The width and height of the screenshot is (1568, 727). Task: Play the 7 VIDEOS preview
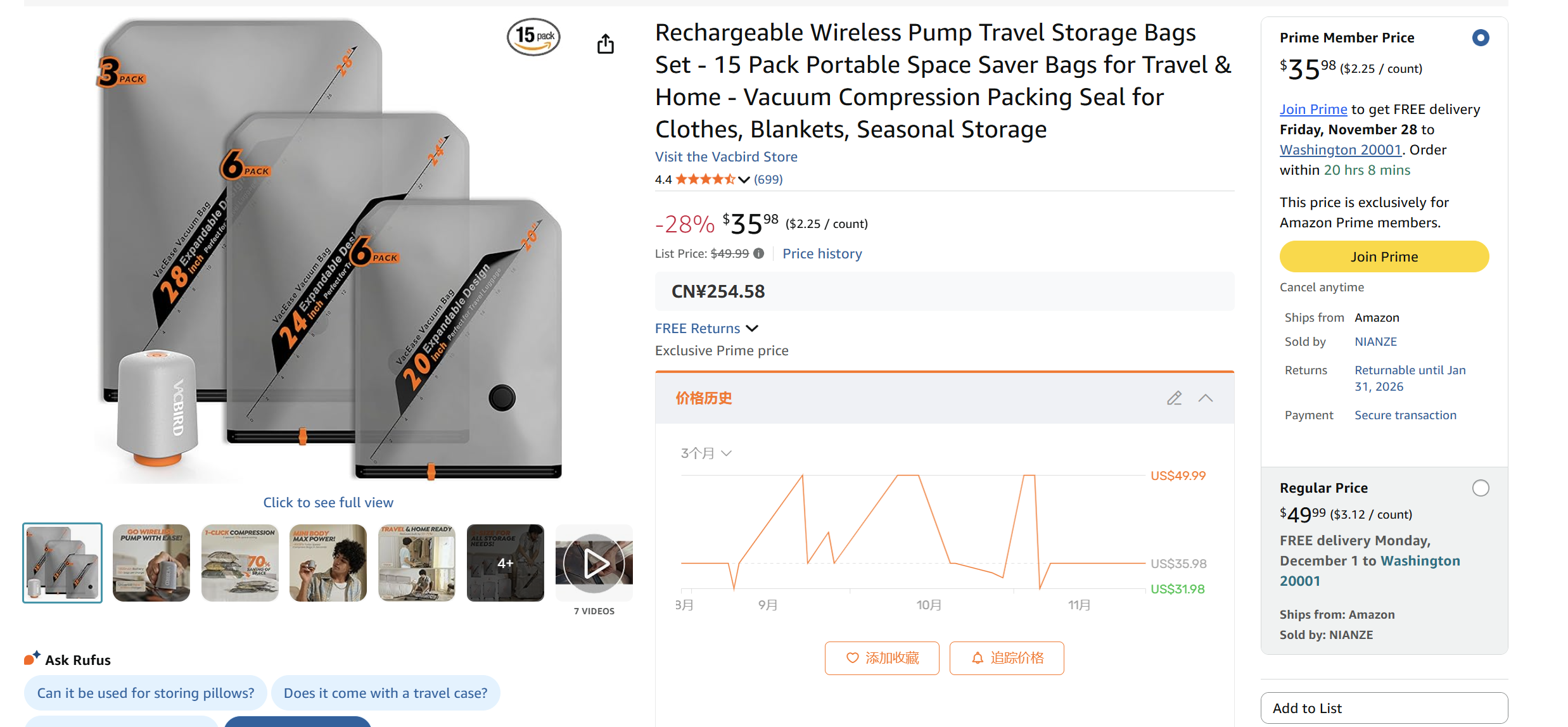tap(594, 562)
